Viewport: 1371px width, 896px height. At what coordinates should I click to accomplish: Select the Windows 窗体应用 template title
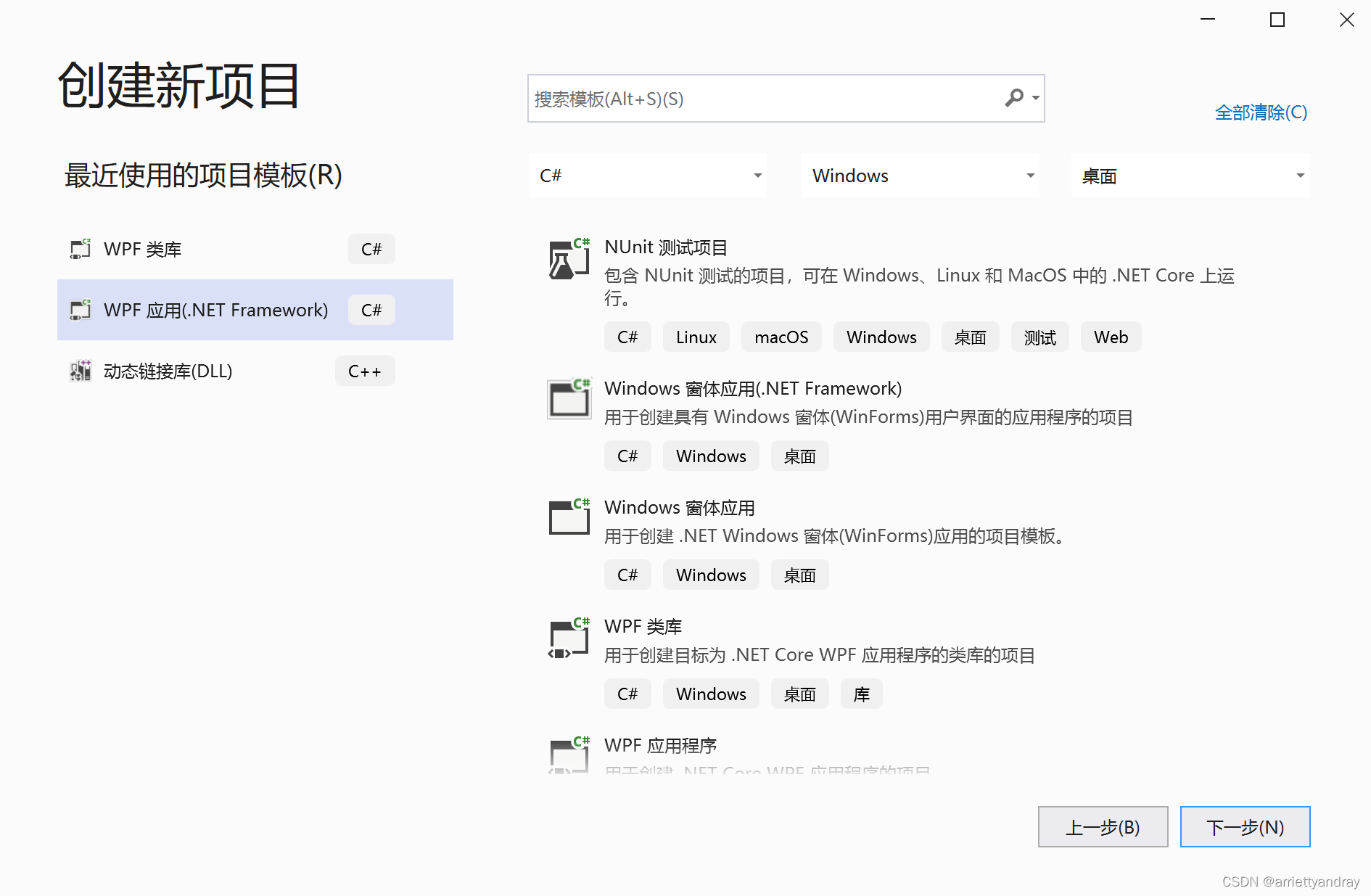pos(680,507)
